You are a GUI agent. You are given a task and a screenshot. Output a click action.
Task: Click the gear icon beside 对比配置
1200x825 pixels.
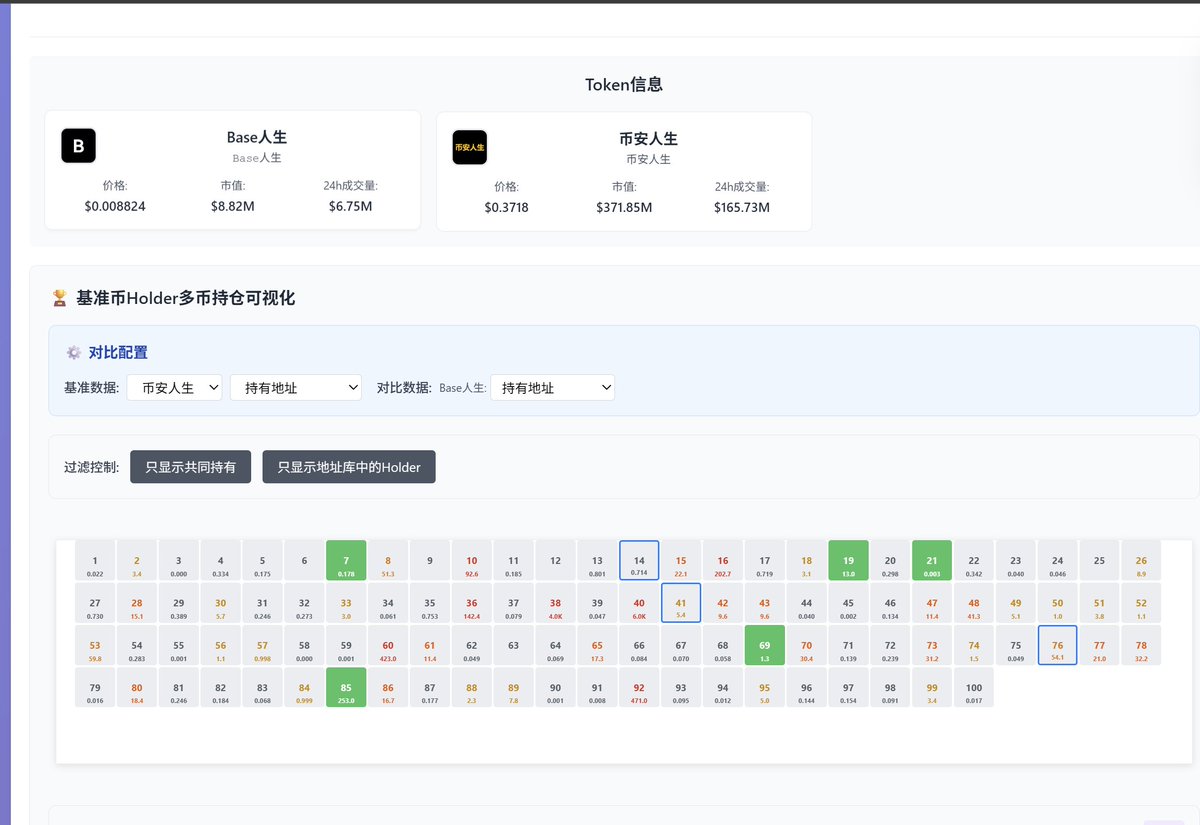[73, 352]
